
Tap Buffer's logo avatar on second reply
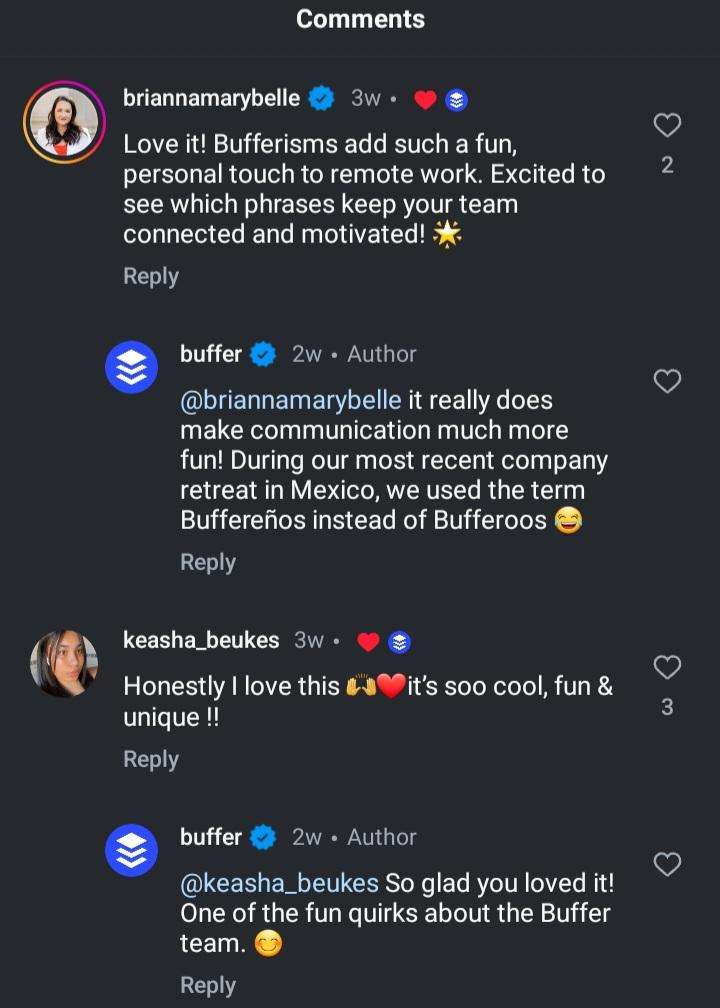click(x=131, y=850)
